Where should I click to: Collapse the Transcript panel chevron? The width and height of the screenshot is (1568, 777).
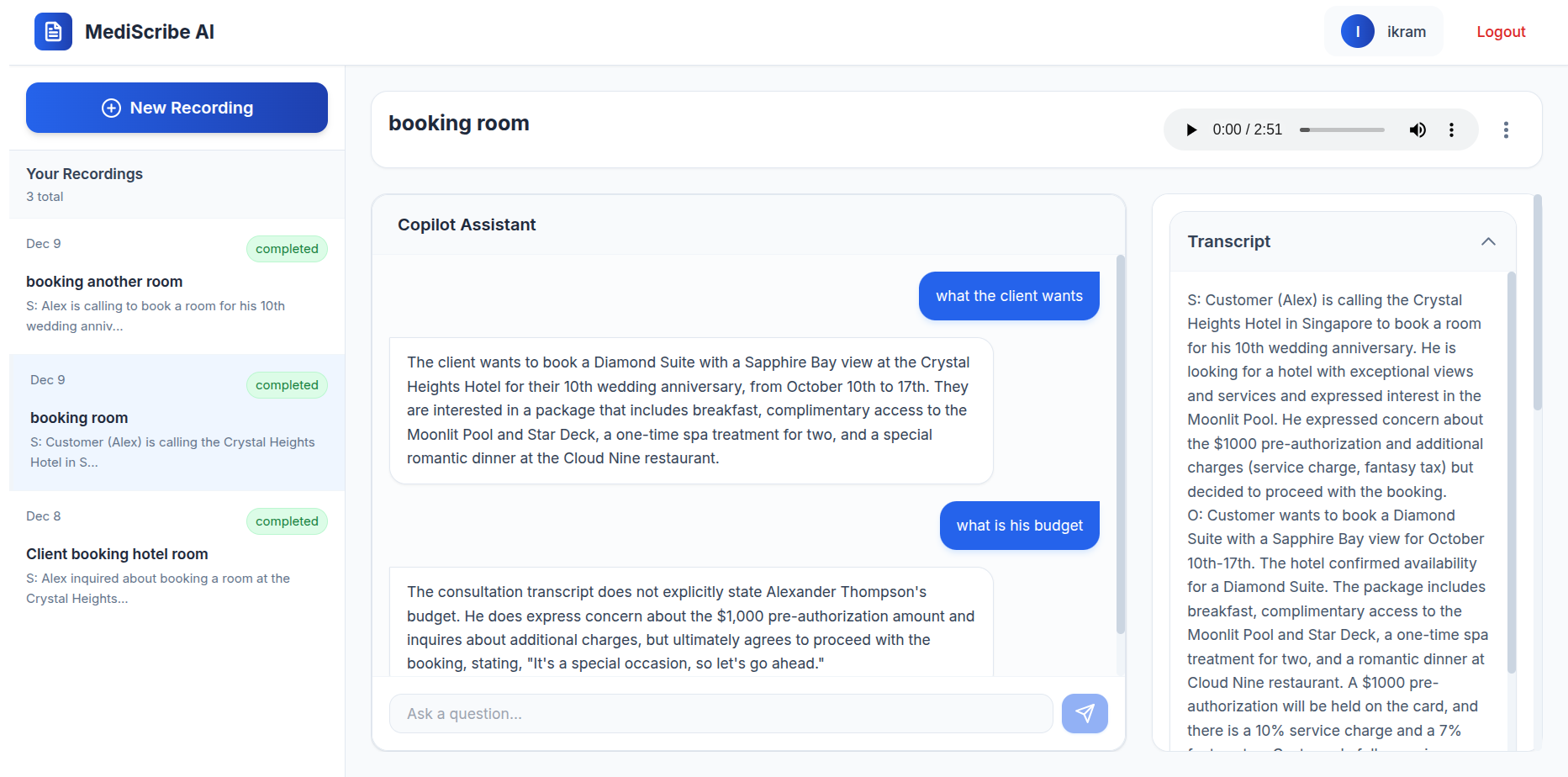coord(1488,241)
